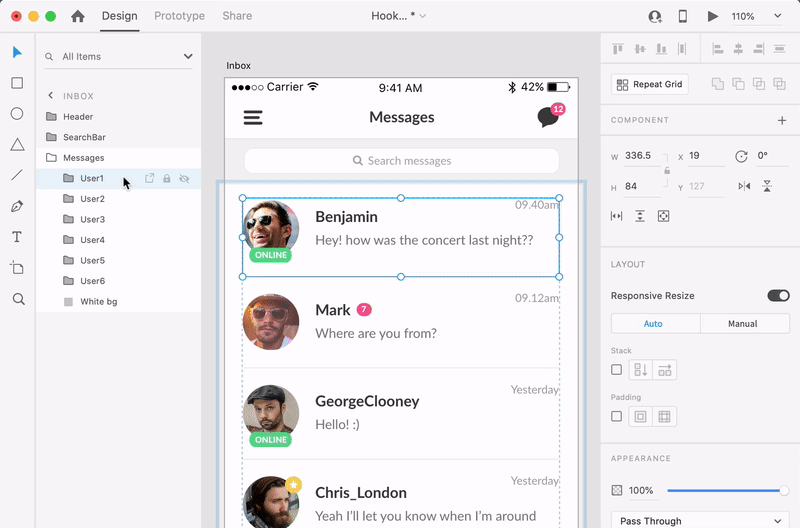This screenshot has width=800, height=528.
Task: Select the Ellipse tool
Action: click(17, 114)
